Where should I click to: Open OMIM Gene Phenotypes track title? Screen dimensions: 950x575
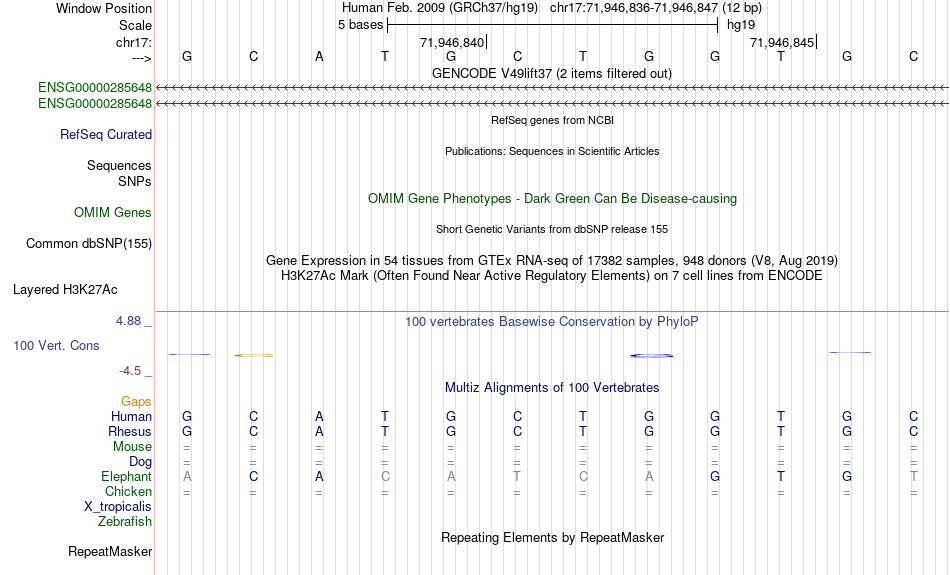tap(553, 199)
